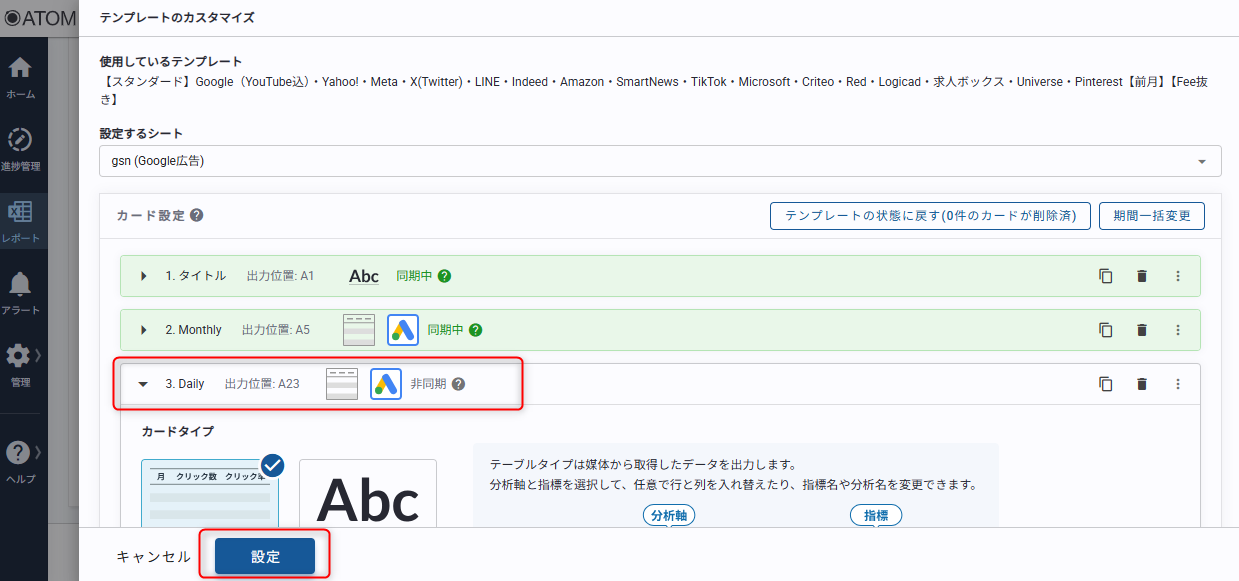
Task: Open the 設定するシート dropdown
Action: 659,161
